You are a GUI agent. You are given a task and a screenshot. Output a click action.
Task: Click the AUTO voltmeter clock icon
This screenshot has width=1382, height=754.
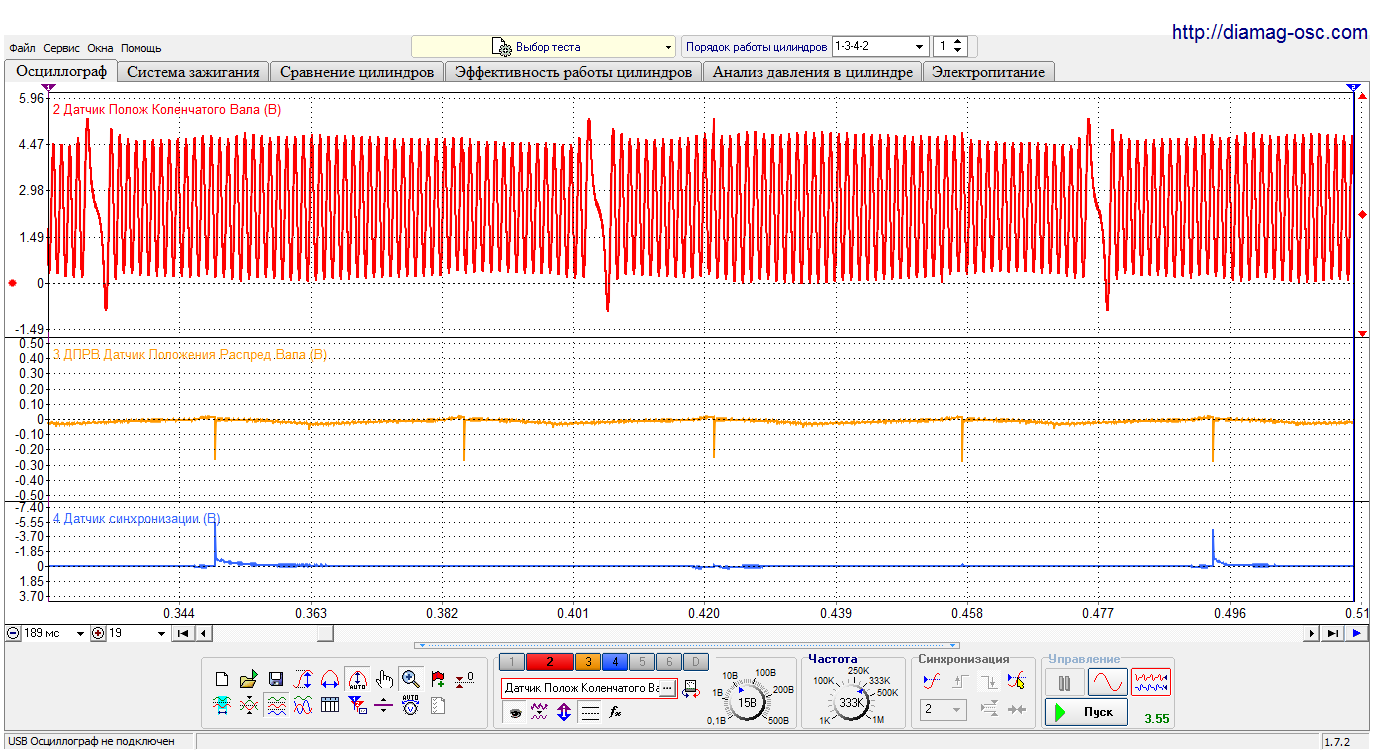tap(411, 704)
